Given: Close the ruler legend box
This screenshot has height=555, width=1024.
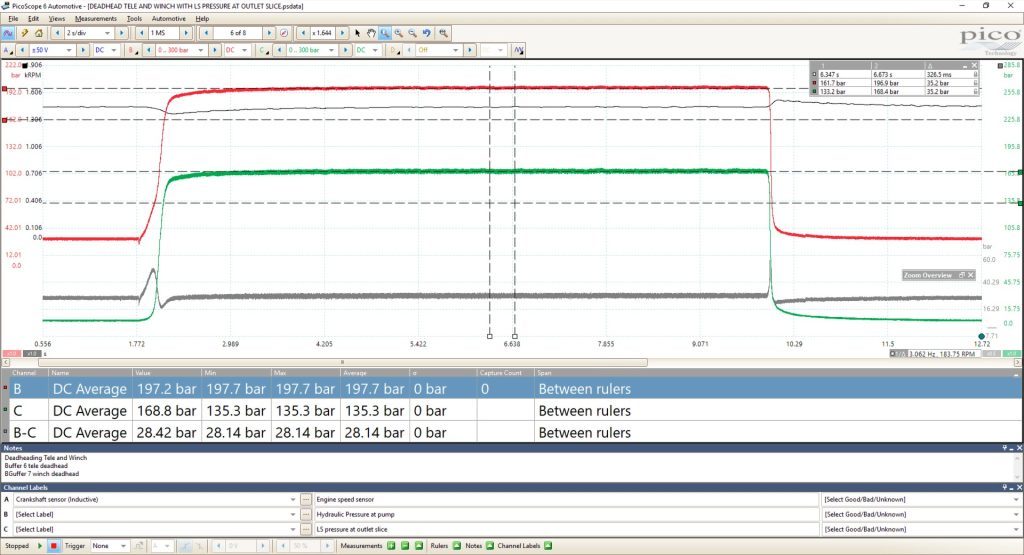Looking at the screenshot, I should click(x=974, y=65).
